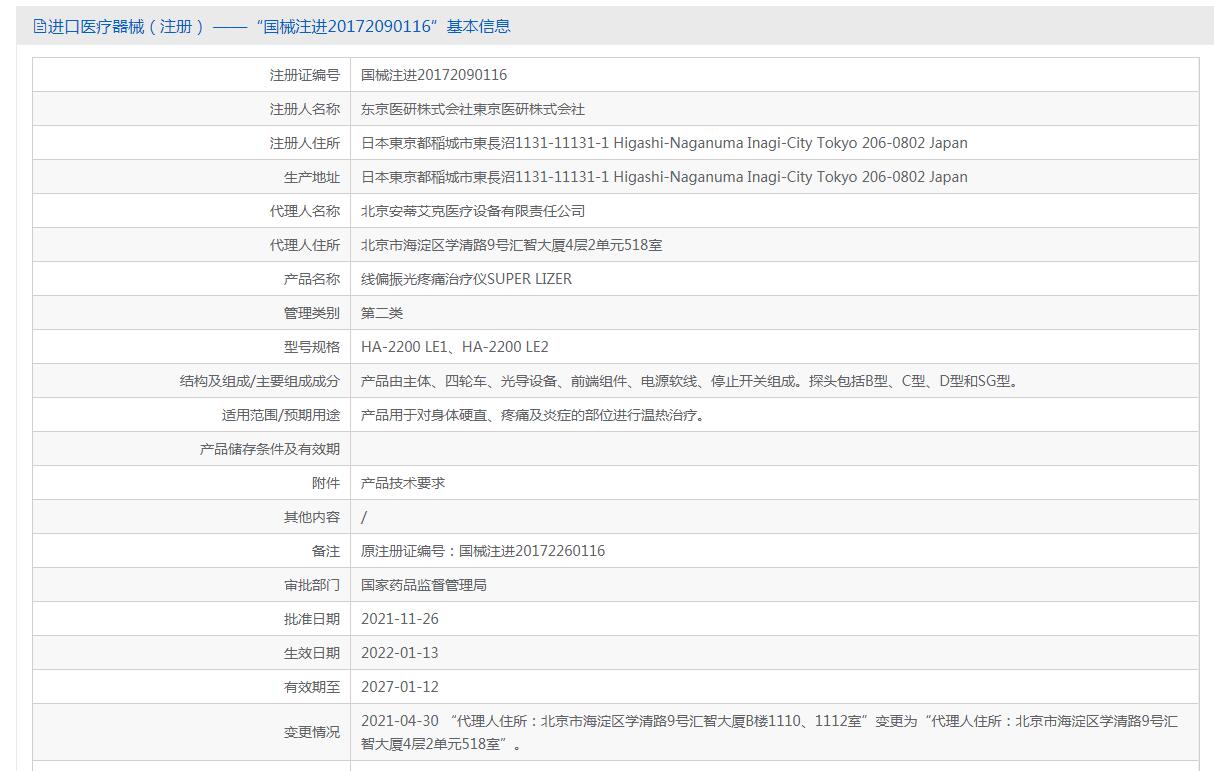Open the attachment 产品技术要求

403,483
